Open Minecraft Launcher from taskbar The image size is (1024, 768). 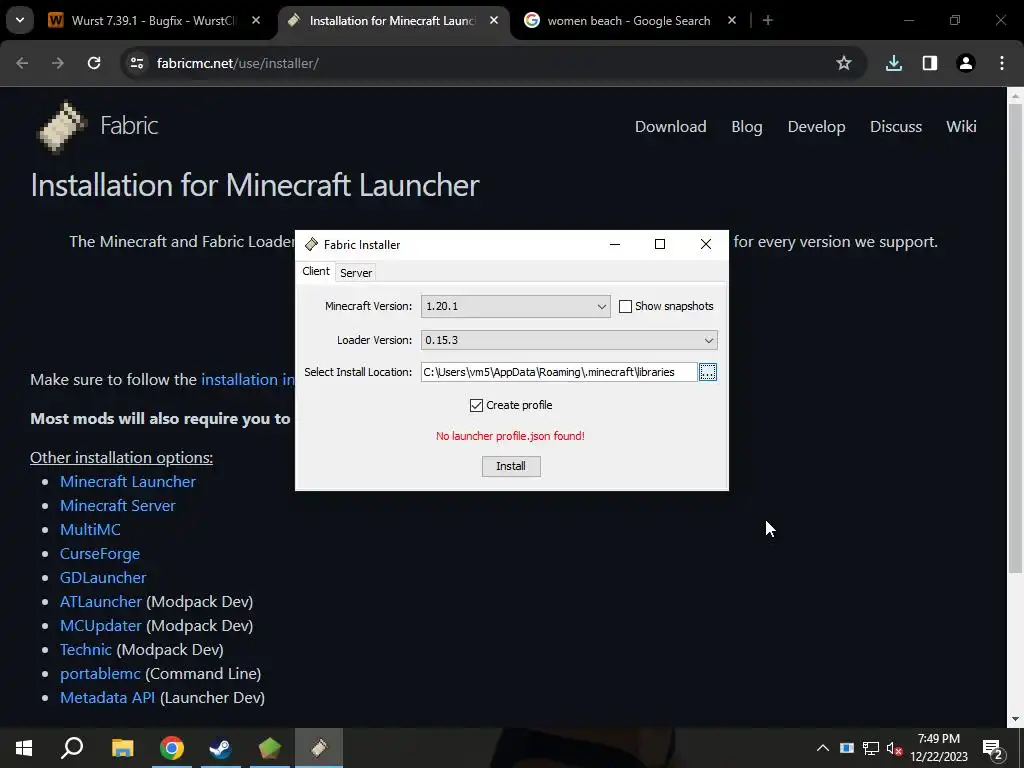[270, 748]
